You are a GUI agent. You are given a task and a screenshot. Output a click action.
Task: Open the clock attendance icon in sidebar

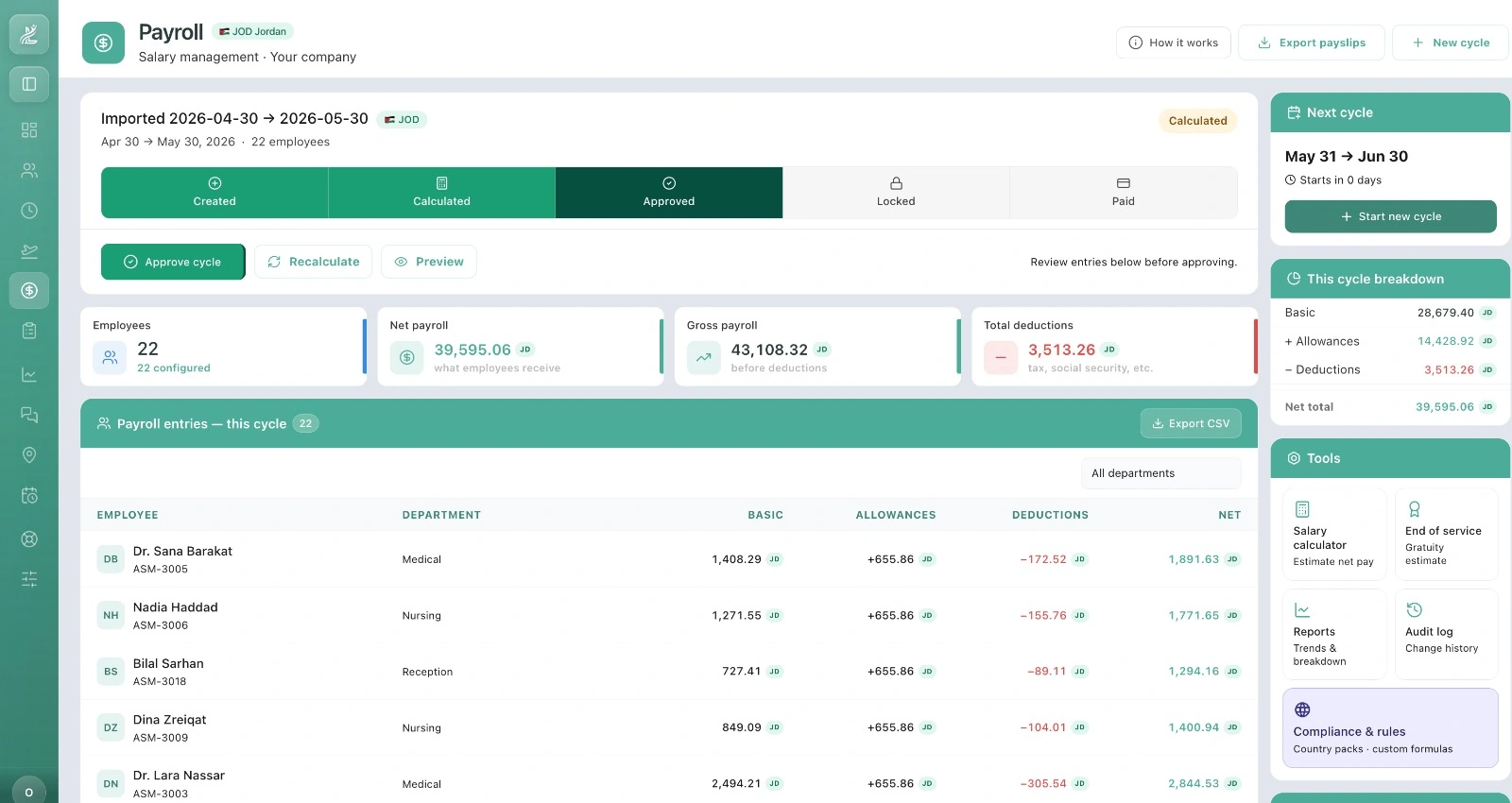29,211
